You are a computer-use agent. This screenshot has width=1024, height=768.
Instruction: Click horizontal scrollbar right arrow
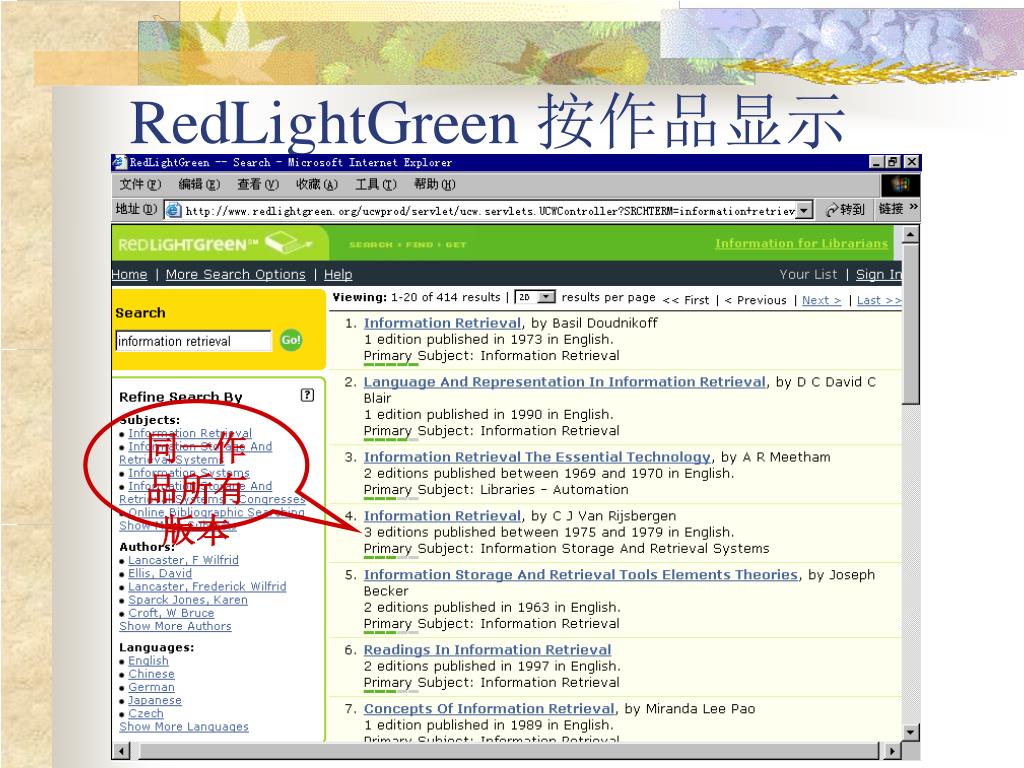click(x=892, y=751)
